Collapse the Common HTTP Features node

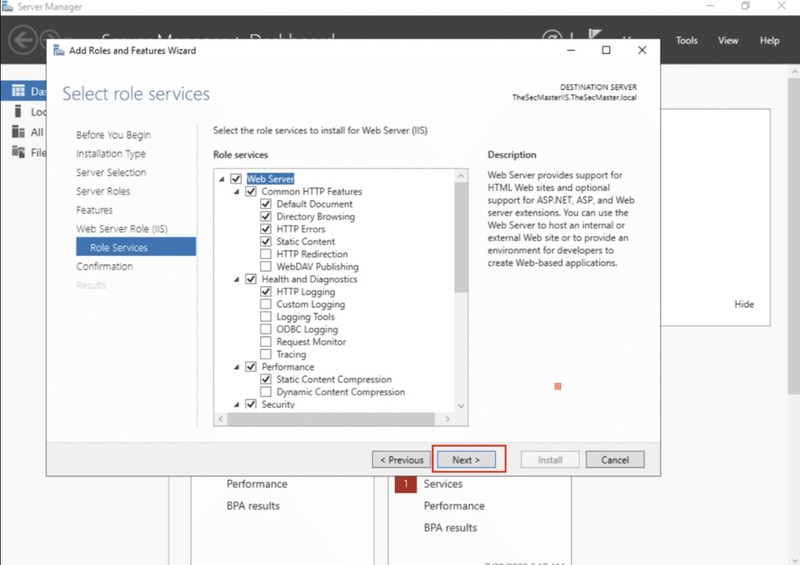(237, 192)
